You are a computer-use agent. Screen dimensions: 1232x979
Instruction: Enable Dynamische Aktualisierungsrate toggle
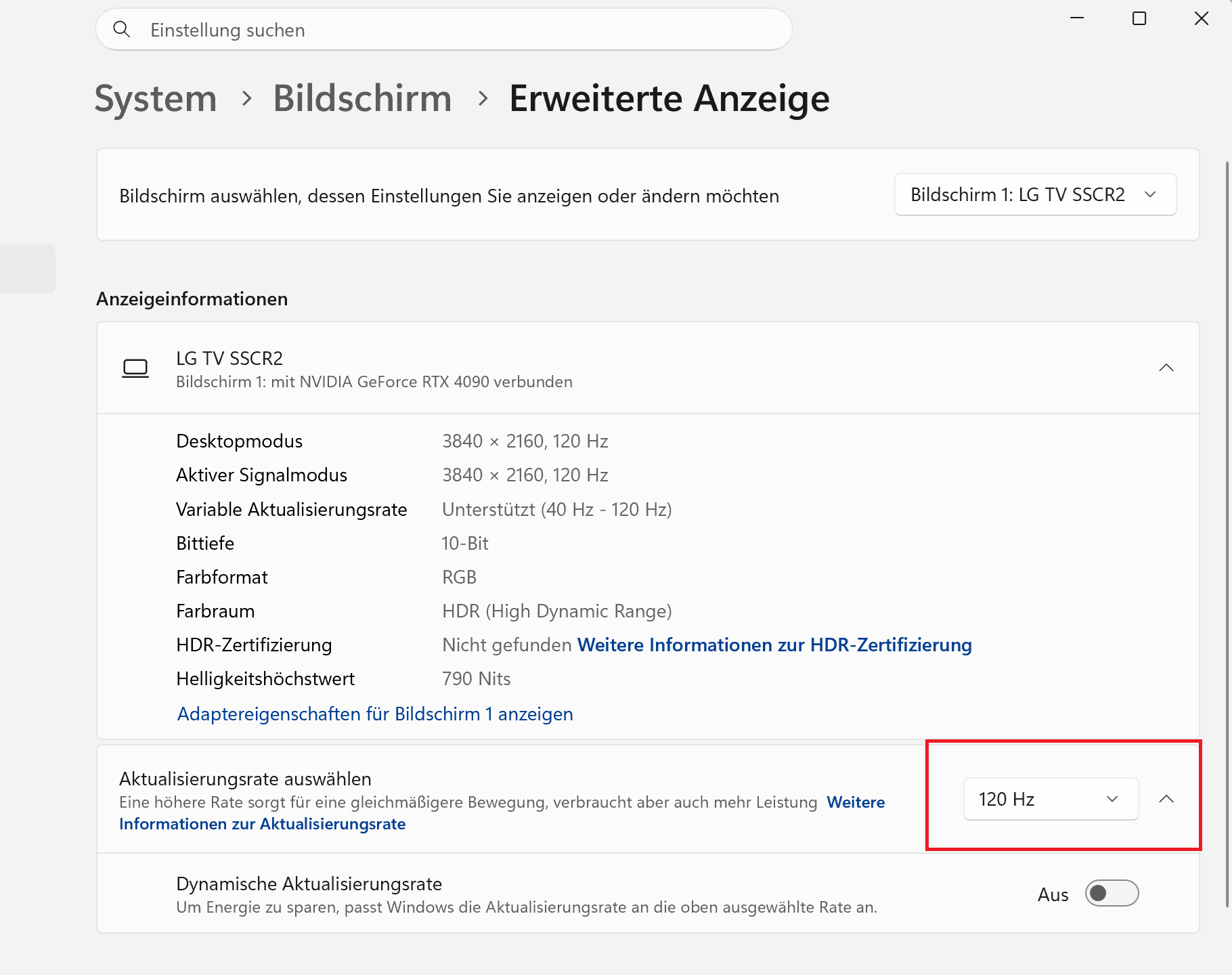(x=1112, y=893)
